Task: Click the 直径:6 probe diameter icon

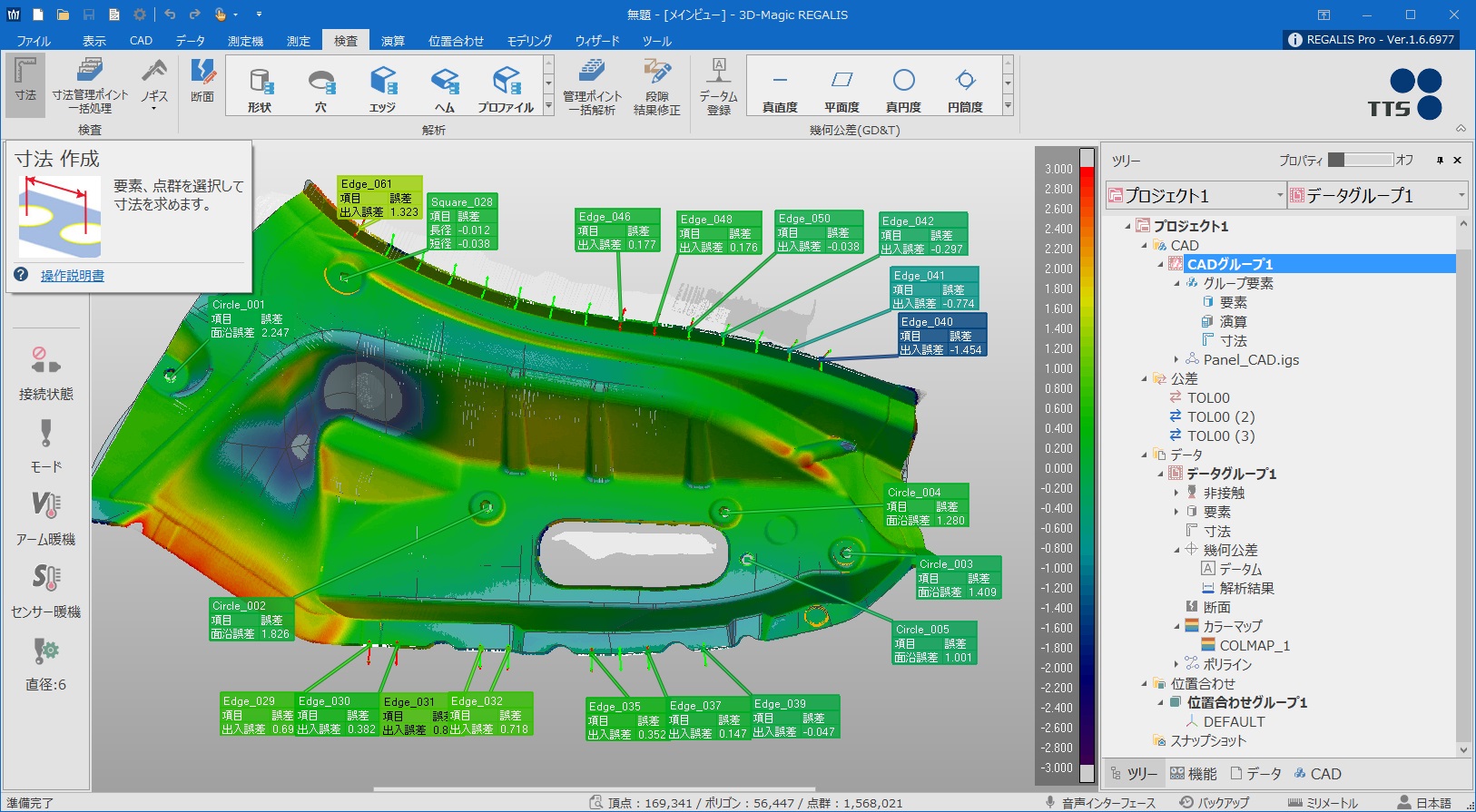Action: (46, 663)
